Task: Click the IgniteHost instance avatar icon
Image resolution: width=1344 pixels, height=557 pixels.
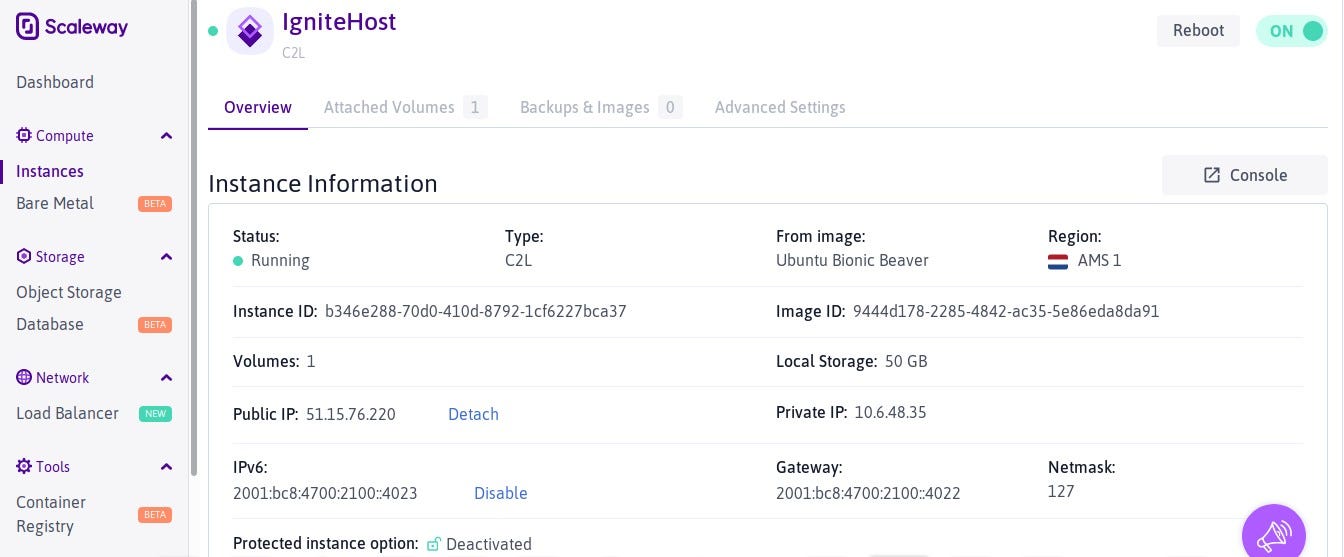Action: coord(250,31)
